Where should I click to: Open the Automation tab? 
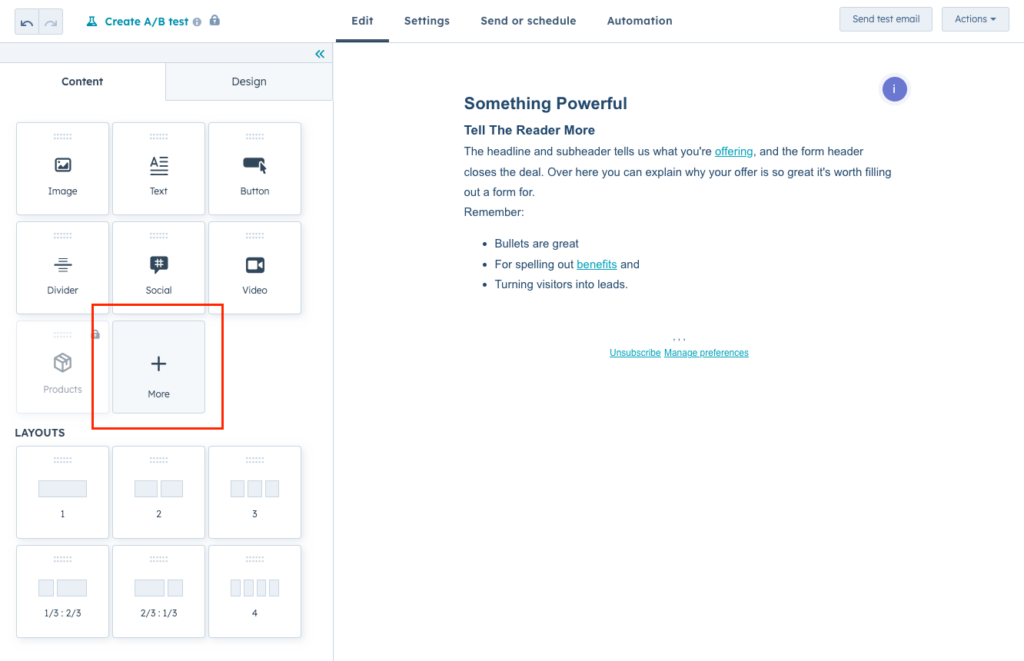coord(640,21)
